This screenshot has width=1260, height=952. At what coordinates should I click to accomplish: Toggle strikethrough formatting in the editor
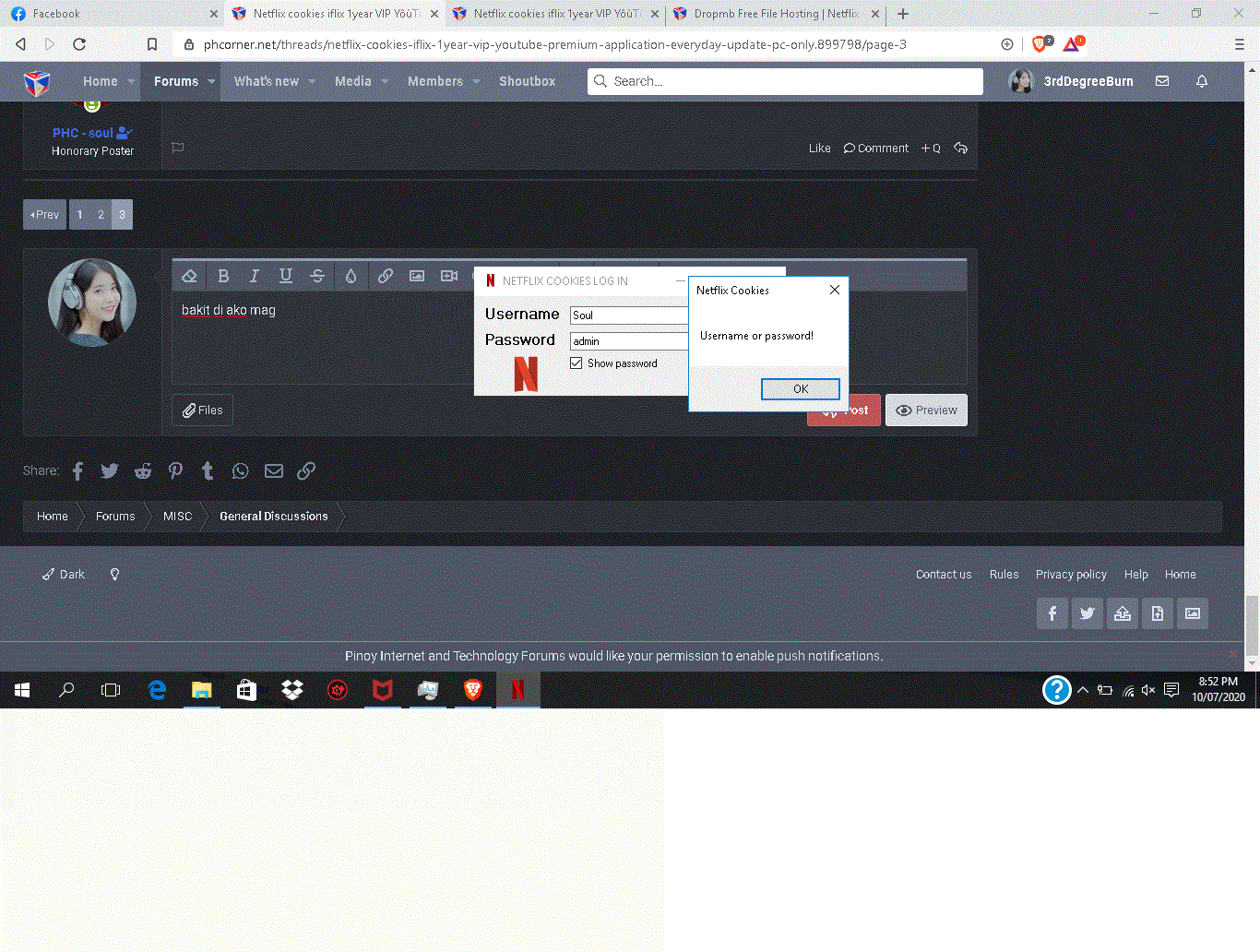317,276
